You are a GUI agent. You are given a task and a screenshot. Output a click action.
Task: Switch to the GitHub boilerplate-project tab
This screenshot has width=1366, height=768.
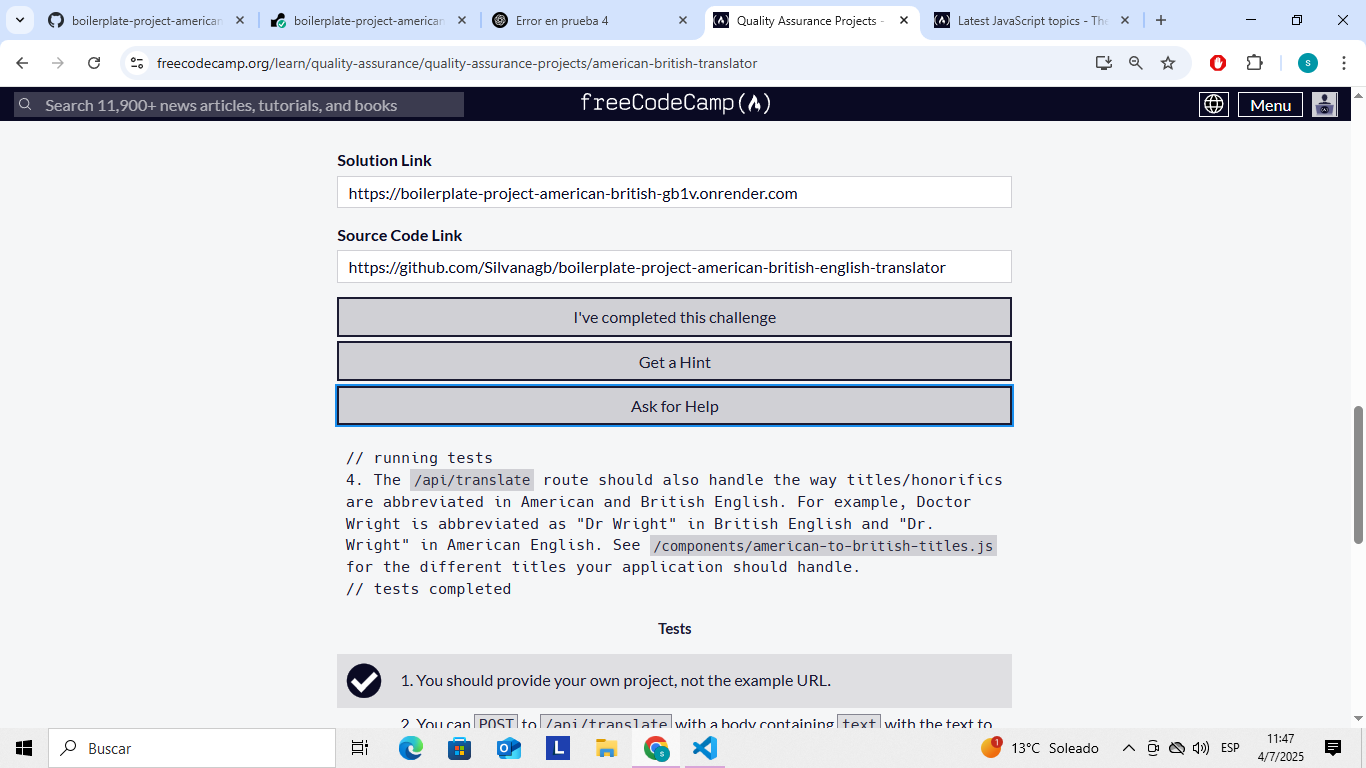(146, 20)
